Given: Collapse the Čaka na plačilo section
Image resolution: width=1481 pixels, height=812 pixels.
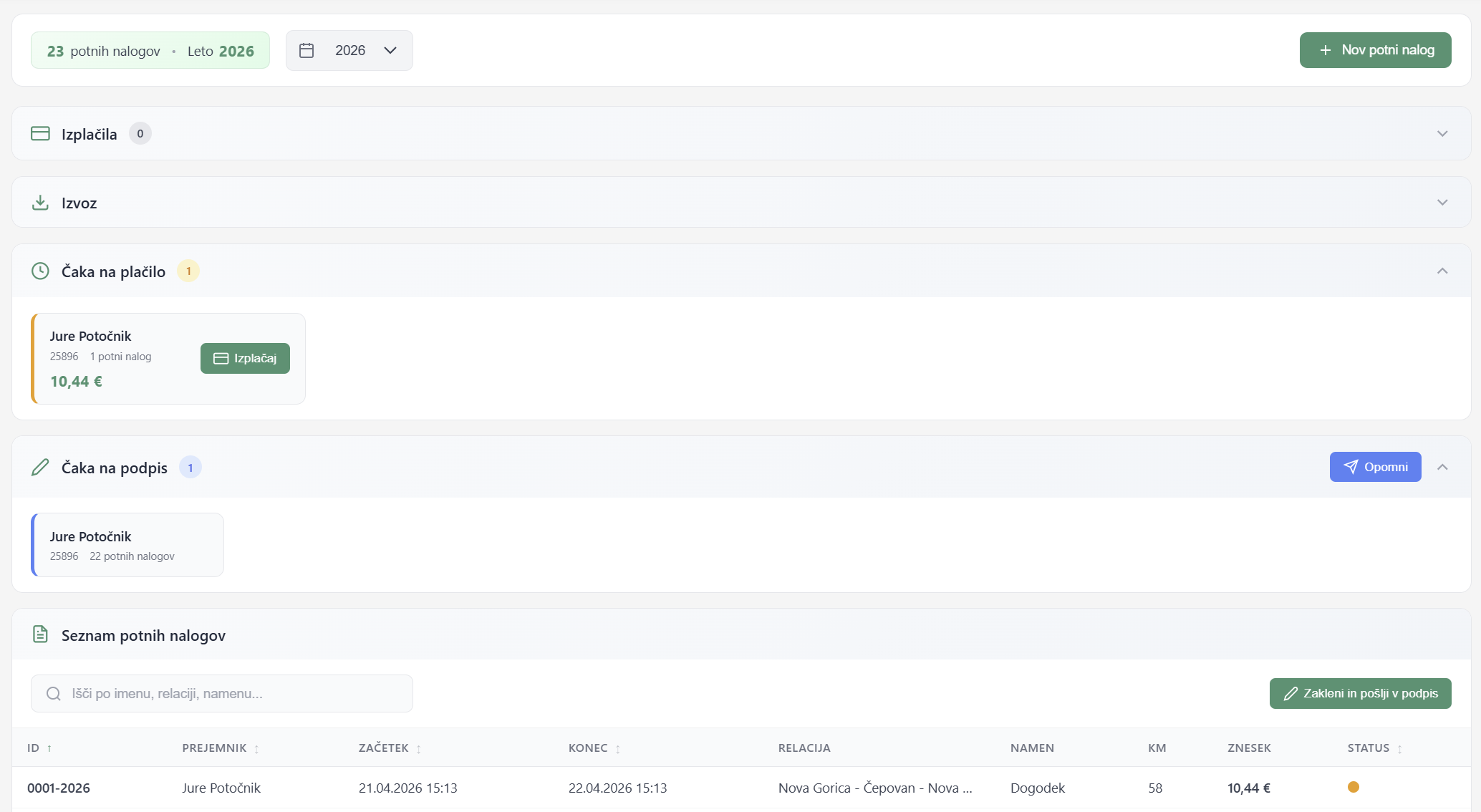Looking at the screenshot, I should click(x=1442, y=271).
